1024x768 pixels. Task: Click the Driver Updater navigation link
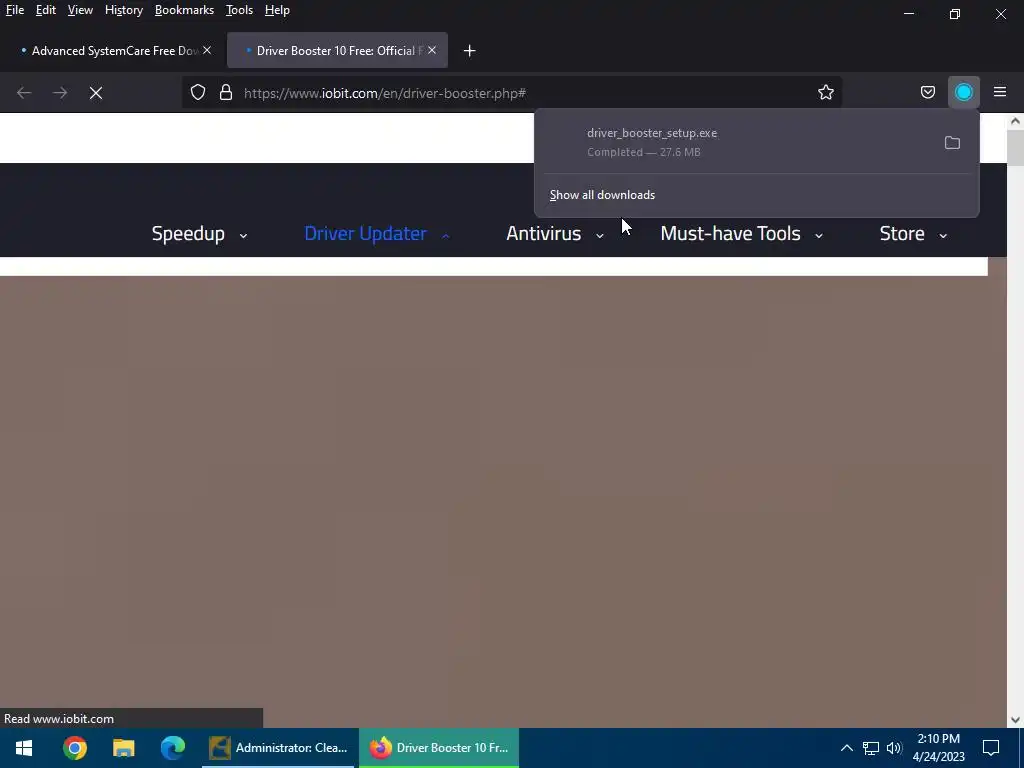point(365,233)
